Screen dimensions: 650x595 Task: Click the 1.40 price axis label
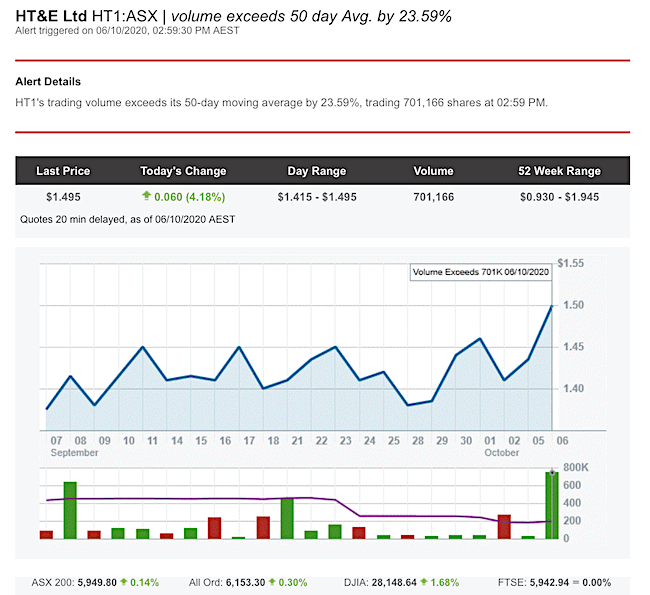[573, 389]
